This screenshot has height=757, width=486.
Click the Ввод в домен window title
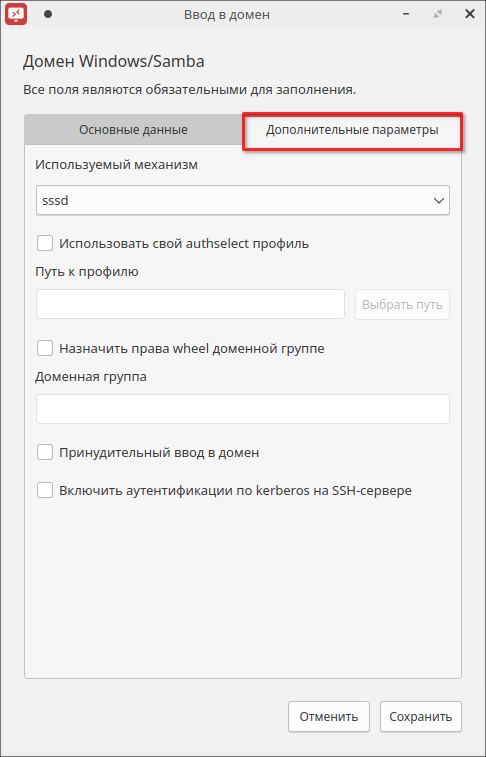[227, 14]
